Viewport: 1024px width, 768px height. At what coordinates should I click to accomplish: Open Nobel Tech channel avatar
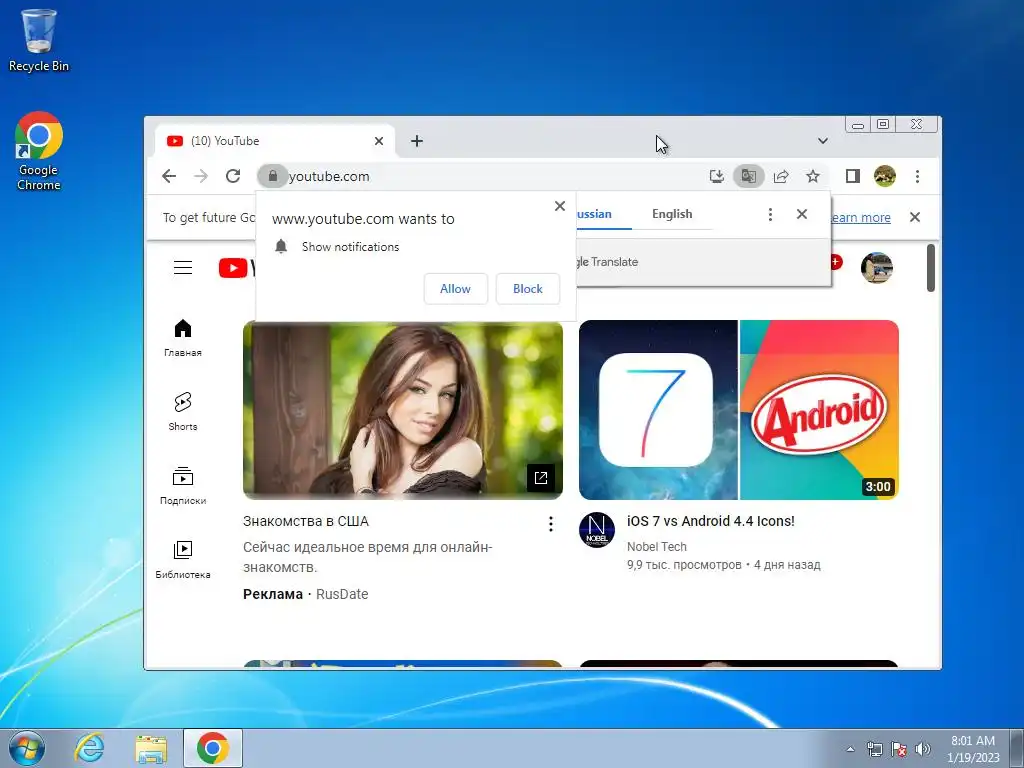click(597, 530)
